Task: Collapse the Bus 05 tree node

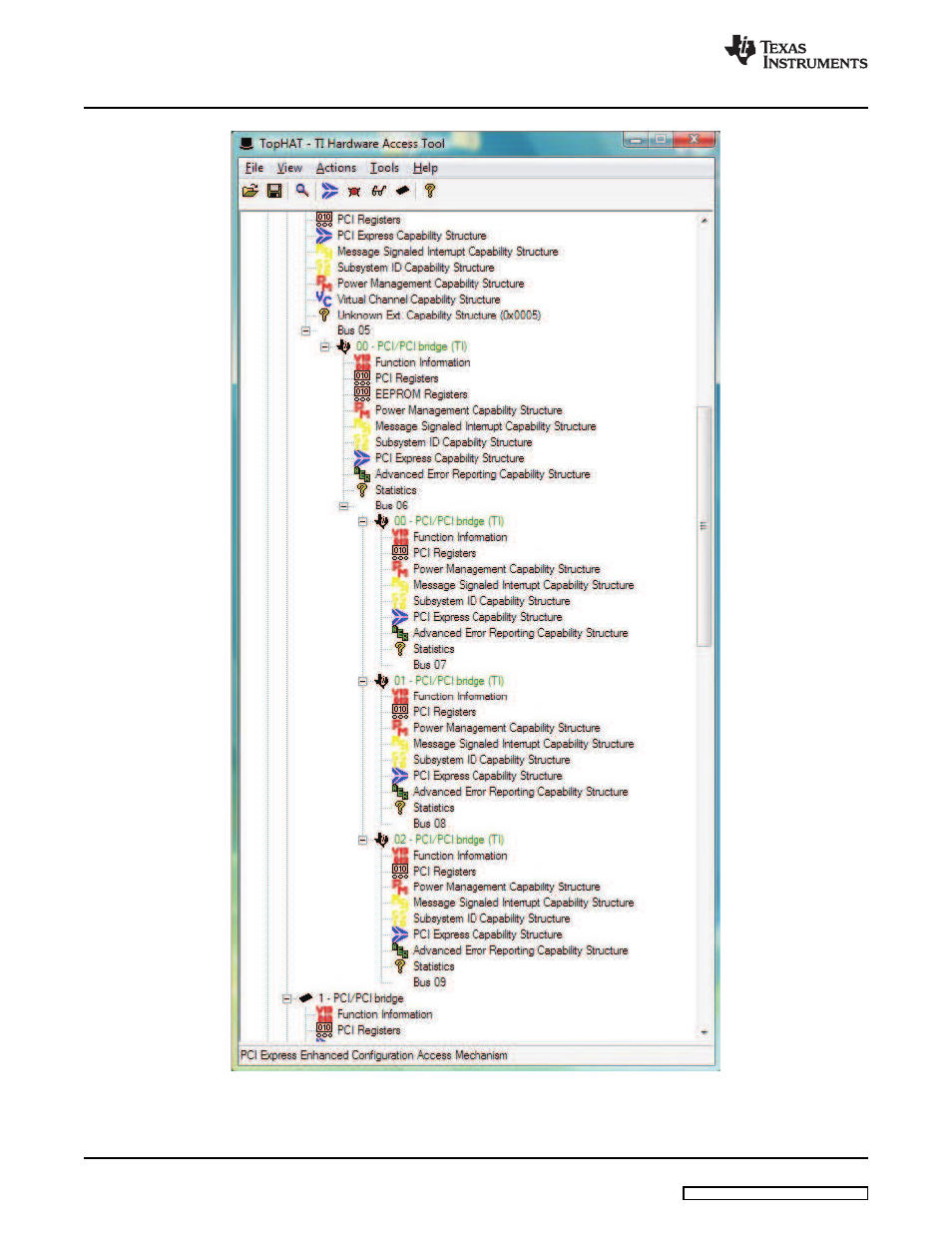Action: (x=306, y=330)
